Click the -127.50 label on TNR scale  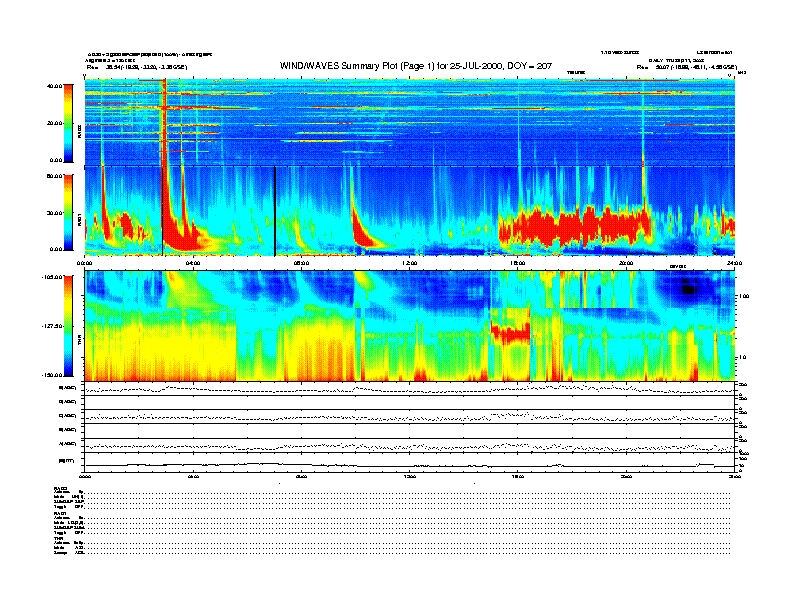(52, 326)
